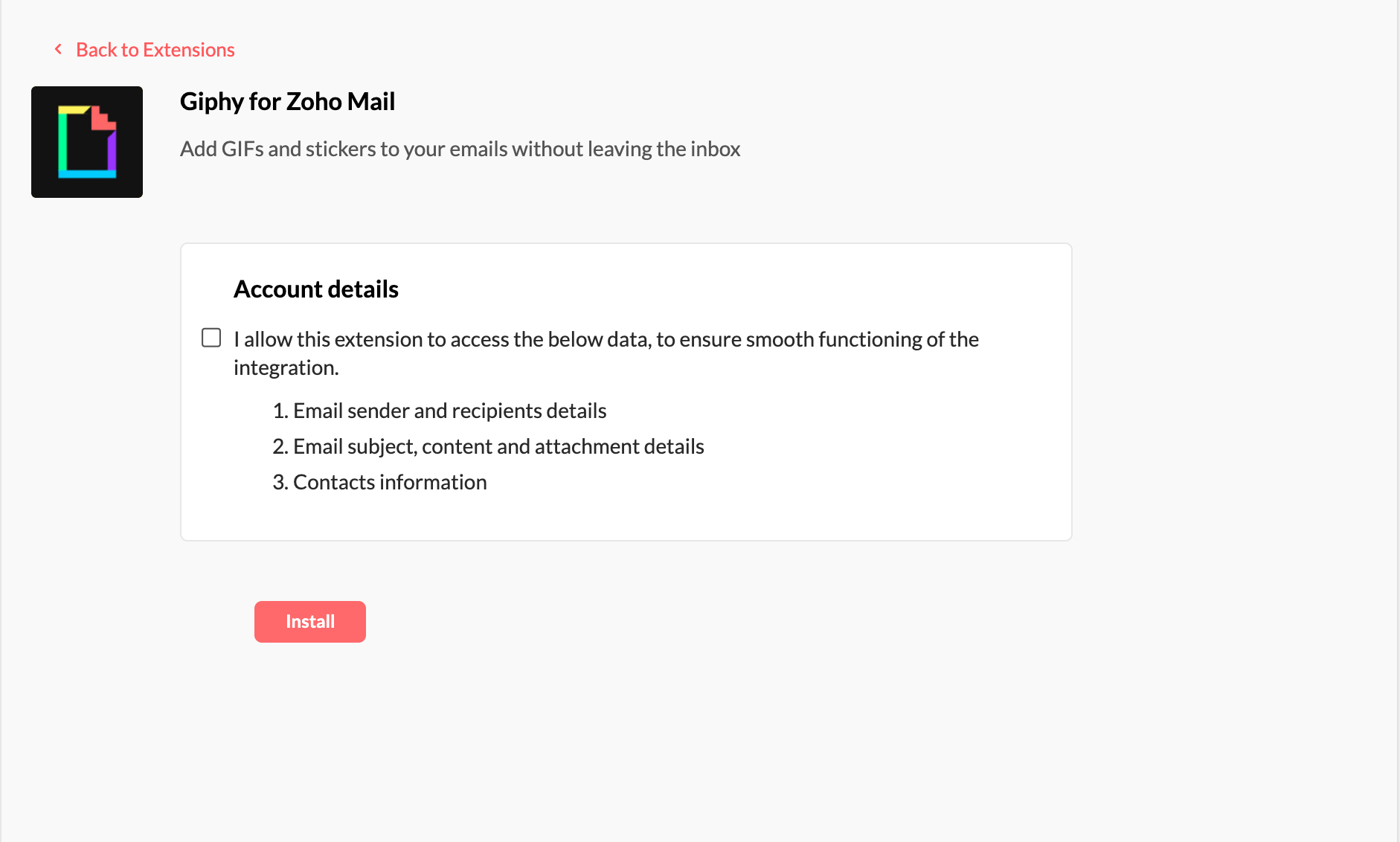
Task: Click the black background of Giphy thumbnail
Action: pos(45,182)
